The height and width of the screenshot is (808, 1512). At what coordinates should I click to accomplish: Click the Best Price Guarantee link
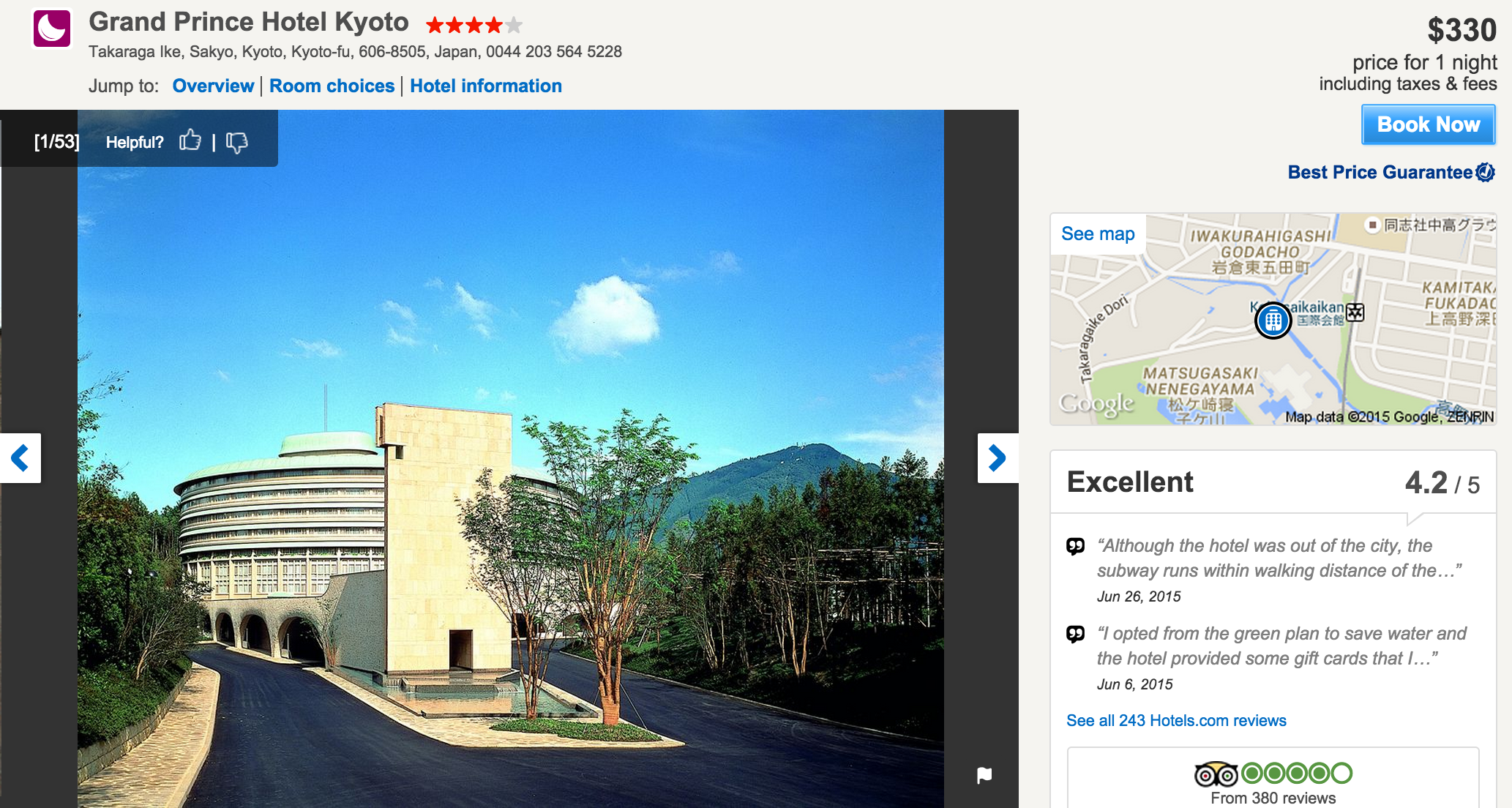coord(1380,172)
